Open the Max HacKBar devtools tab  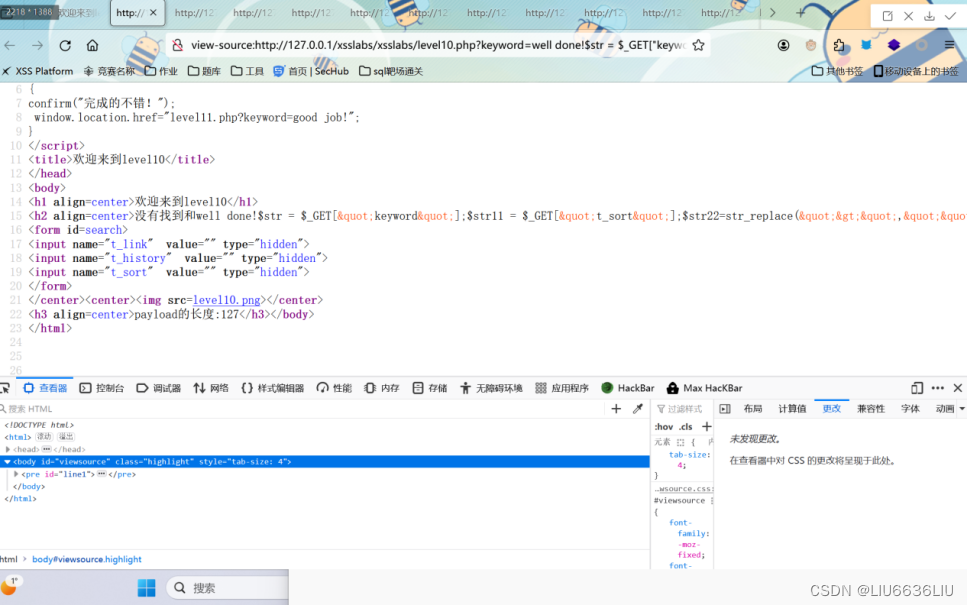pyautogui.click(x=704, y=388)
